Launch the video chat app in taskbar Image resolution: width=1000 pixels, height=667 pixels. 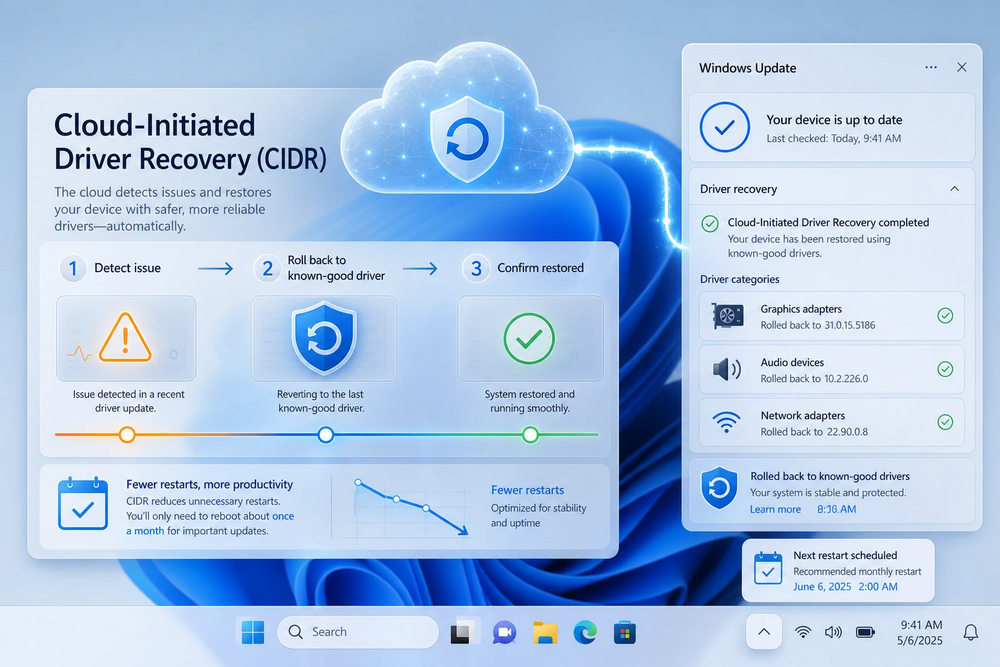tap(504, 632)
